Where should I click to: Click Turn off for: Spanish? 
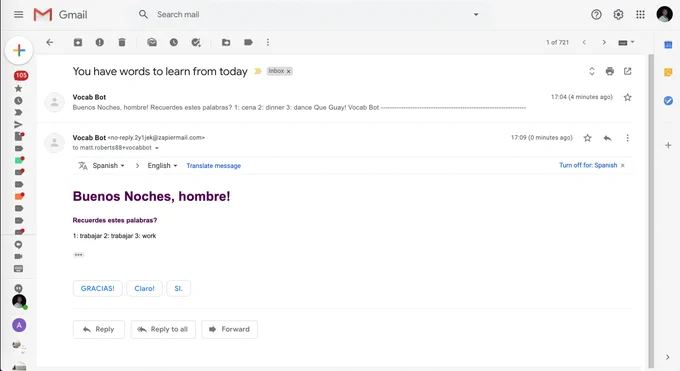click(x=588, y=165)
